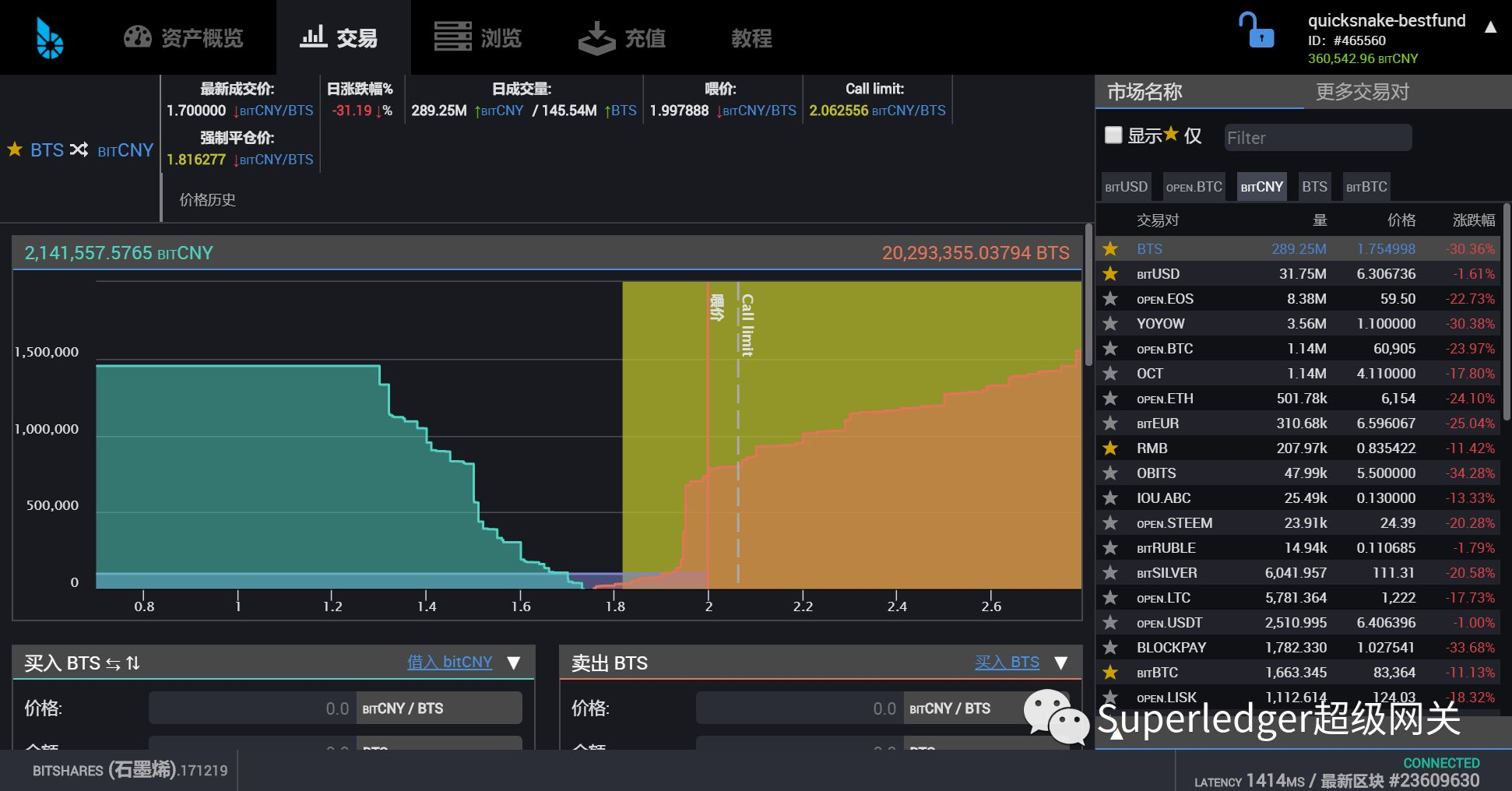Viewport: 1512px width, 791px height.
Task: Click the 买入 BTS link in sell panel
Action: click(1007, 662)
